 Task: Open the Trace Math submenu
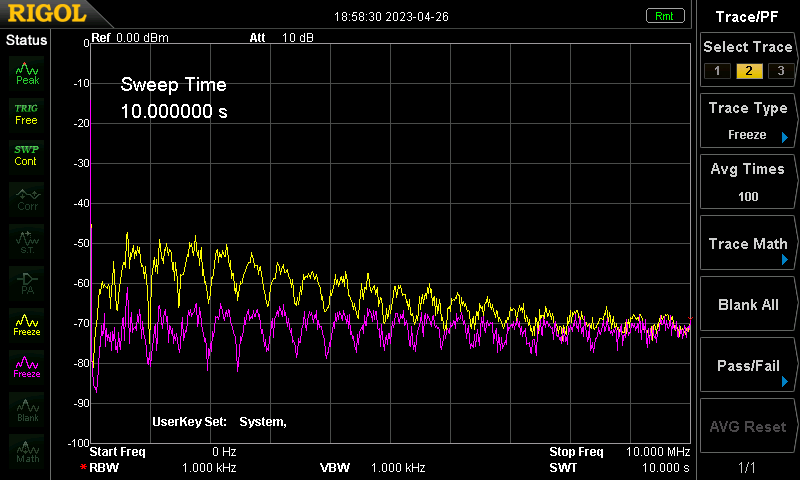[x=748, y=243]
